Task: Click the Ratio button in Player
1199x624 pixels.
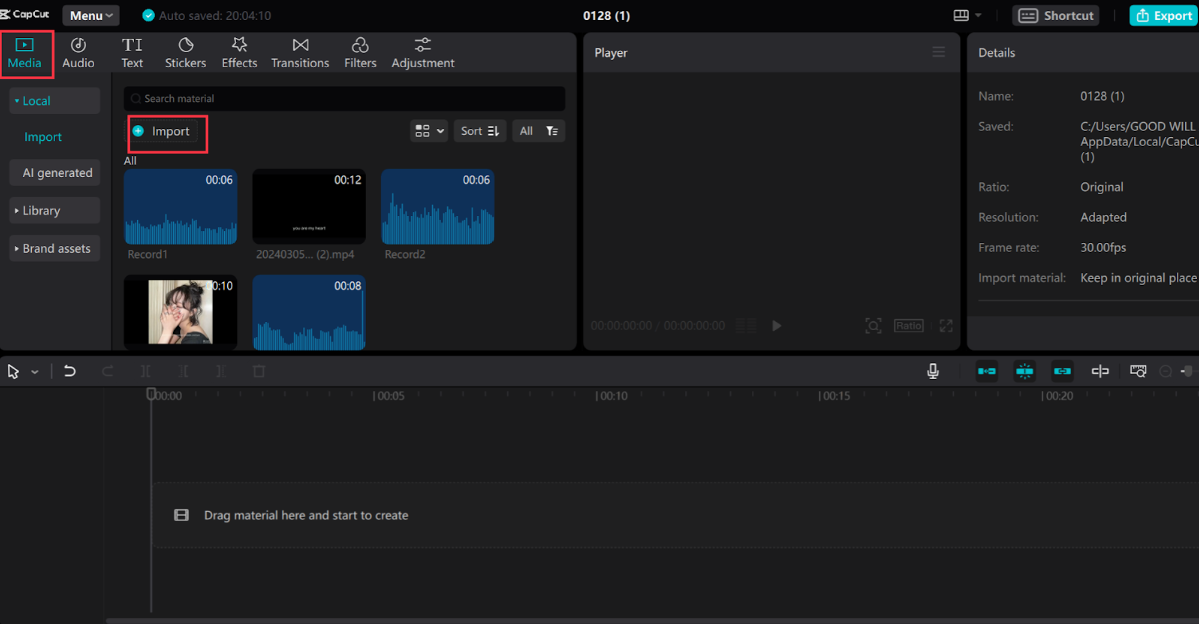Action: 908,326
